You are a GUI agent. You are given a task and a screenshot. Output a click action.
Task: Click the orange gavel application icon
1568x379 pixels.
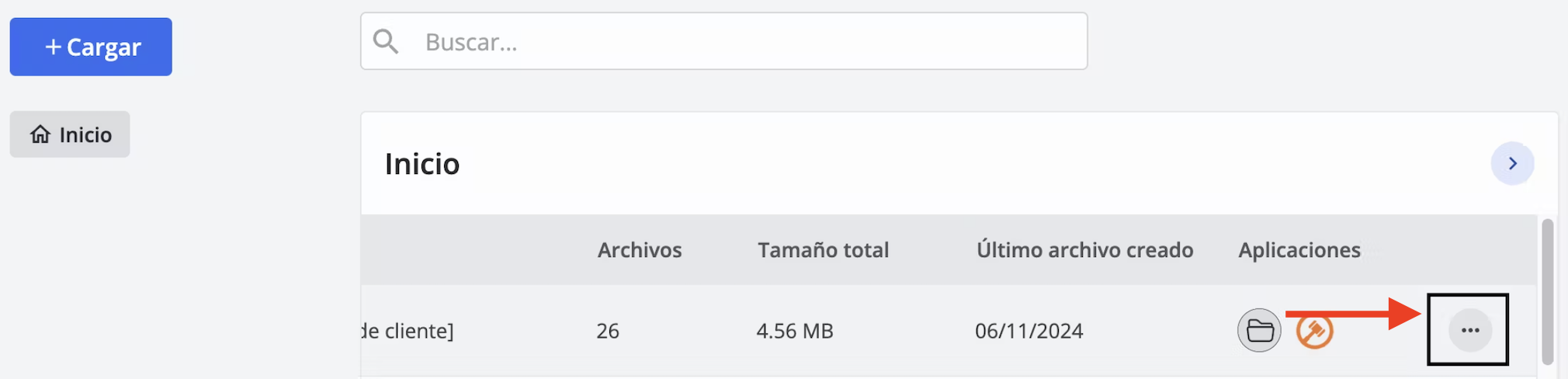coord(1314,332)
